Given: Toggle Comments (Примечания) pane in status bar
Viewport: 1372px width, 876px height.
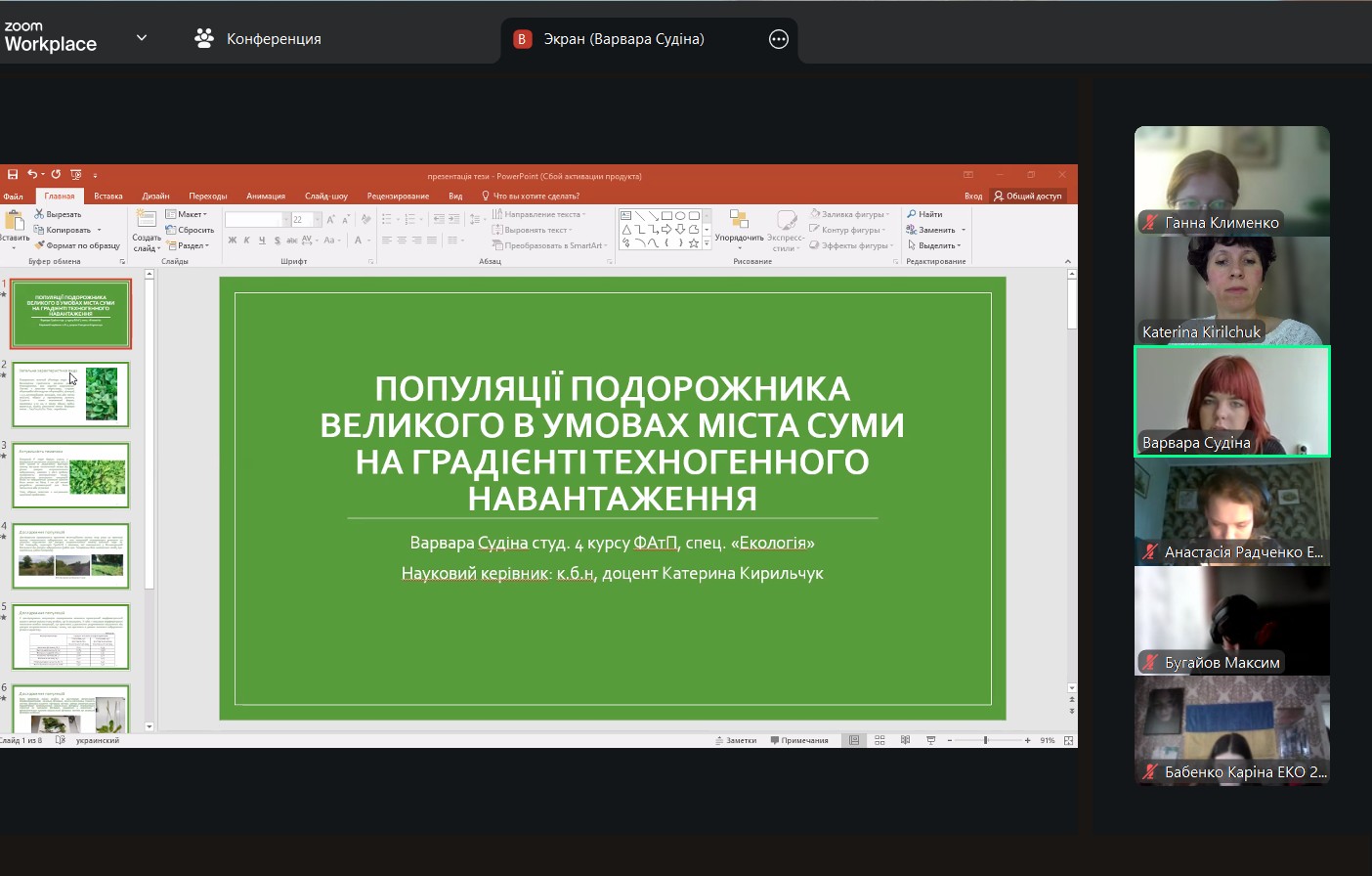Looking at the screenshot, I should point(799,740).
